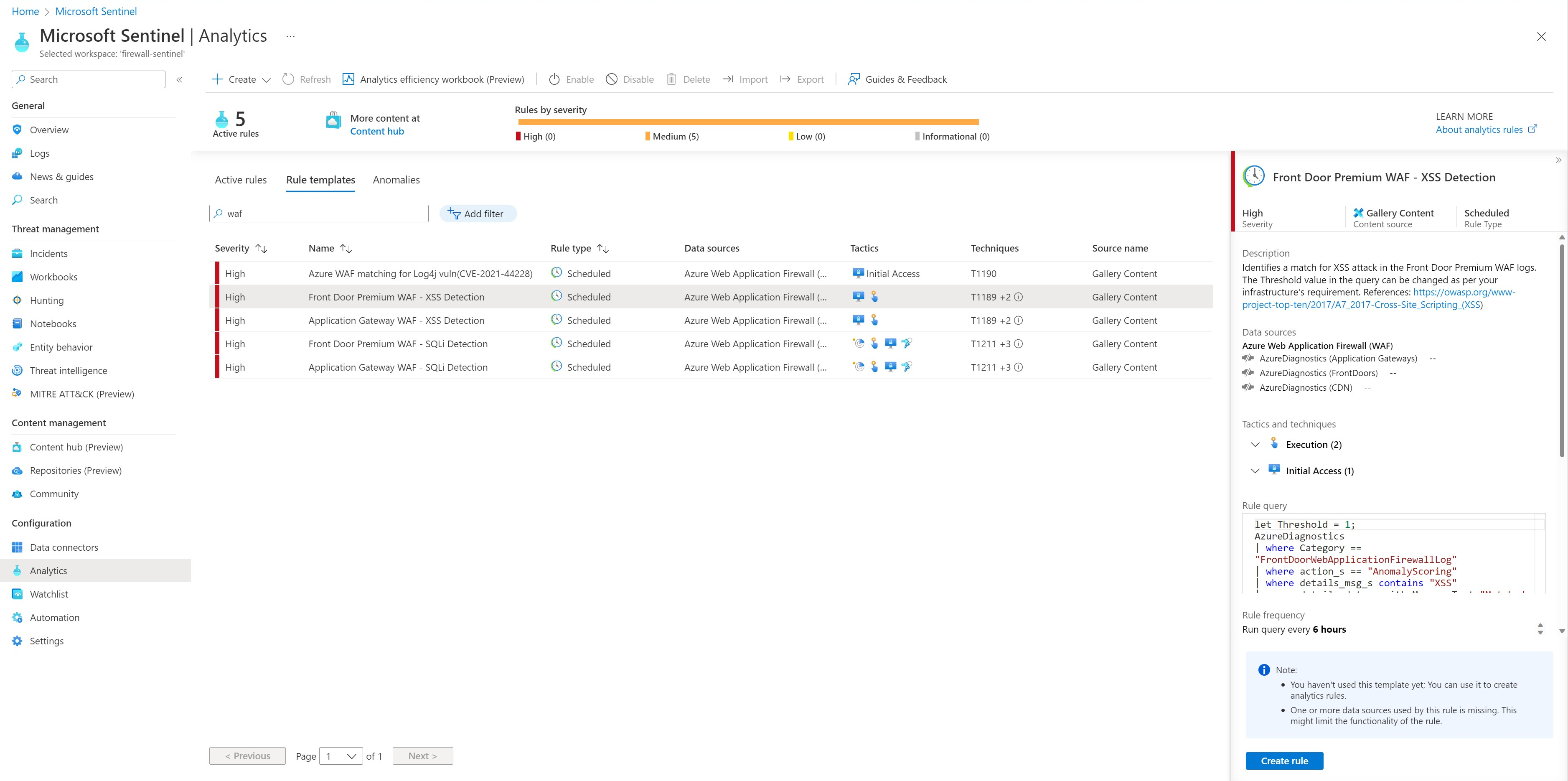Open MITRE ATT&CK (Preview) blade
Viewport: 1568px width, 781px height.
click(81, 394)
